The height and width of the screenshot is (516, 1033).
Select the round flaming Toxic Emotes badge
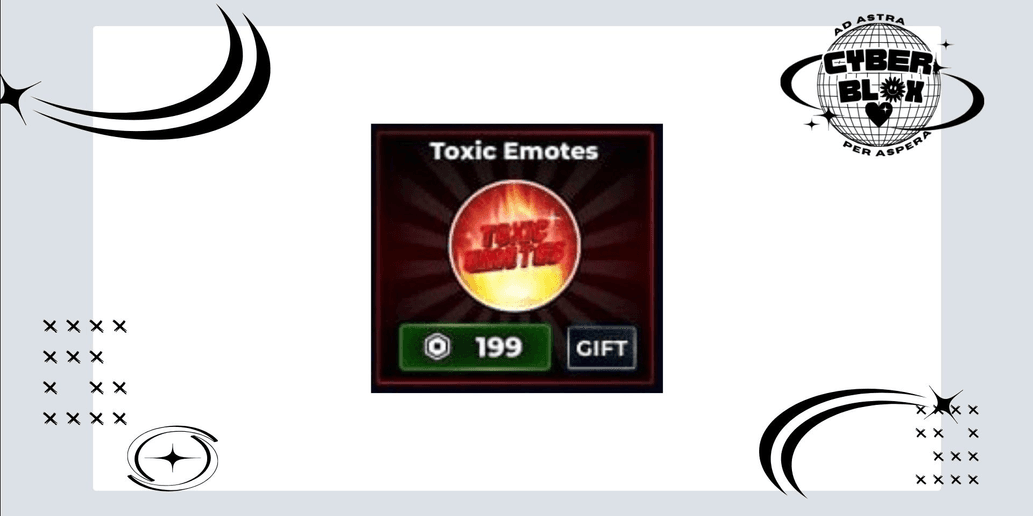[x=514, y=245]
